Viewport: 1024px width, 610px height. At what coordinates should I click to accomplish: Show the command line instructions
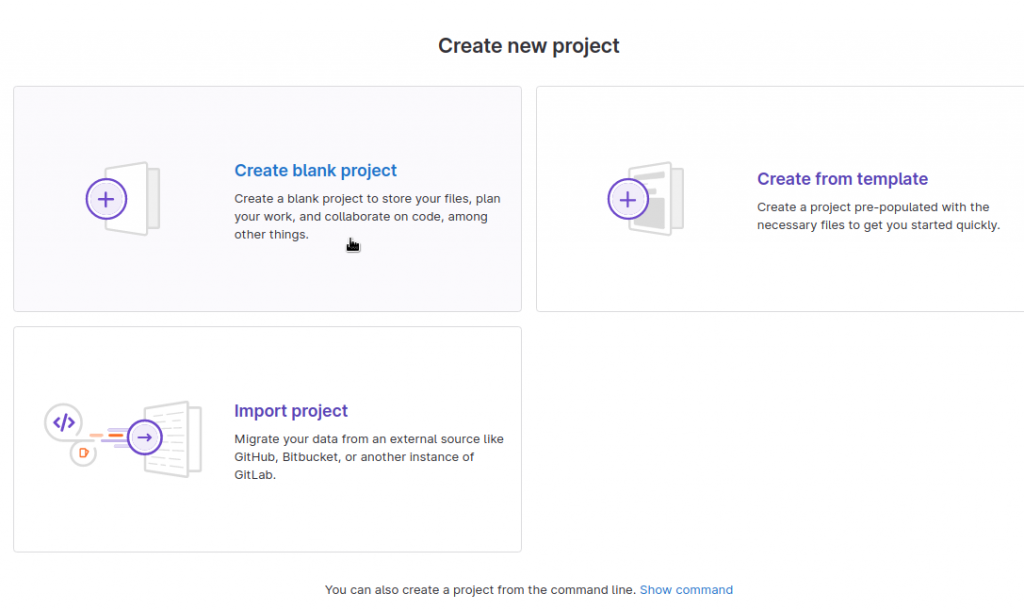[686, 589]
